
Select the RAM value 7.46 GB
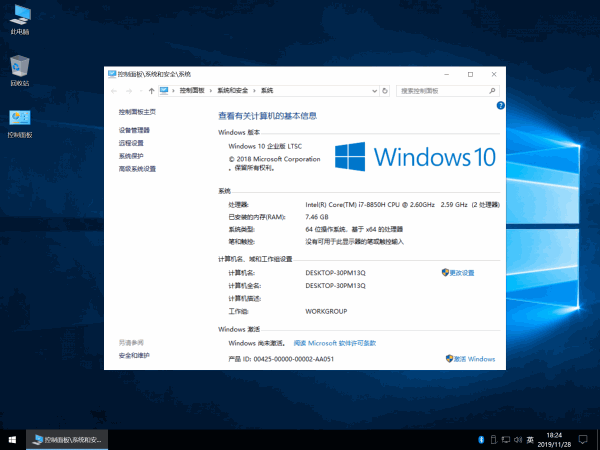pos(317,217)
